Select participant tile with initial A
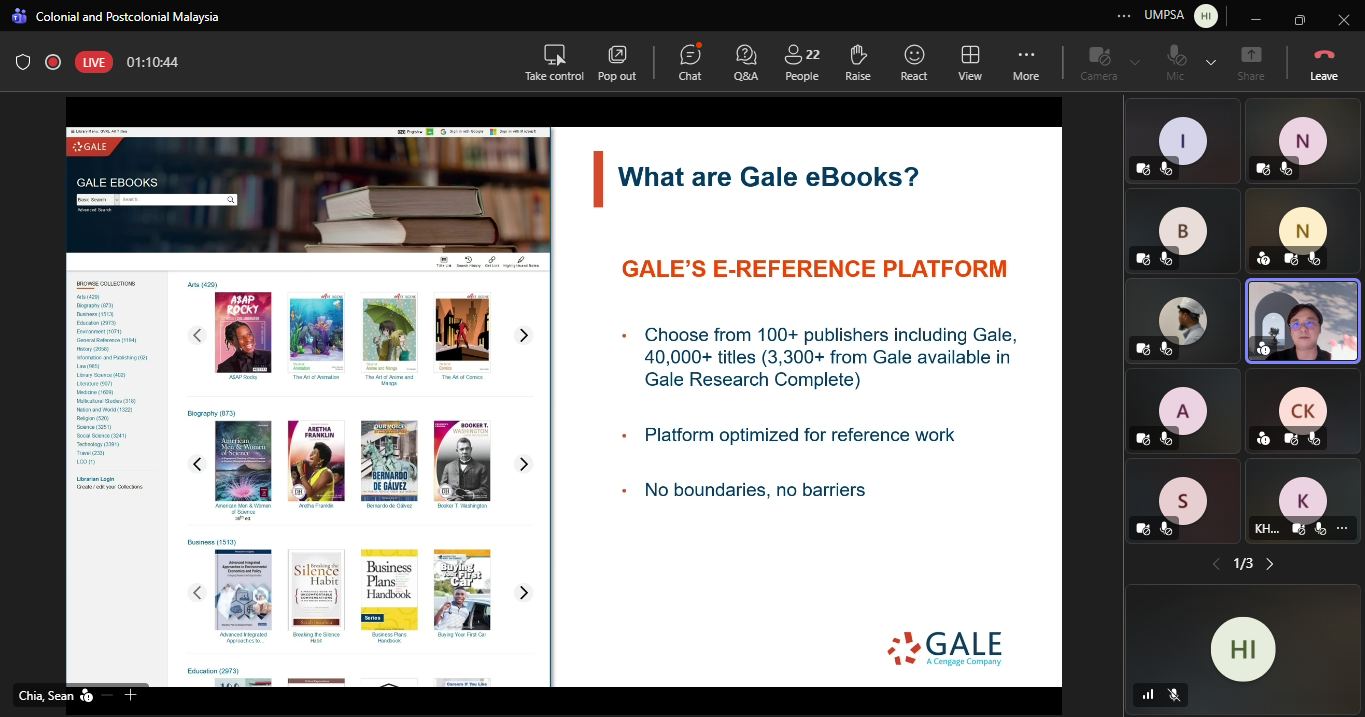 [x=1182, y=411]
